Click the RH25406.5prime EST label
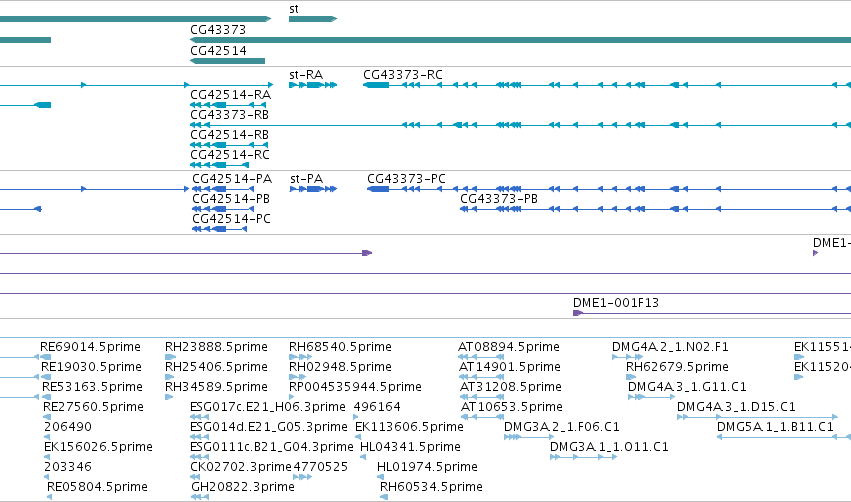The height and width of the screenshot is (502, 851). coord(216,367)
